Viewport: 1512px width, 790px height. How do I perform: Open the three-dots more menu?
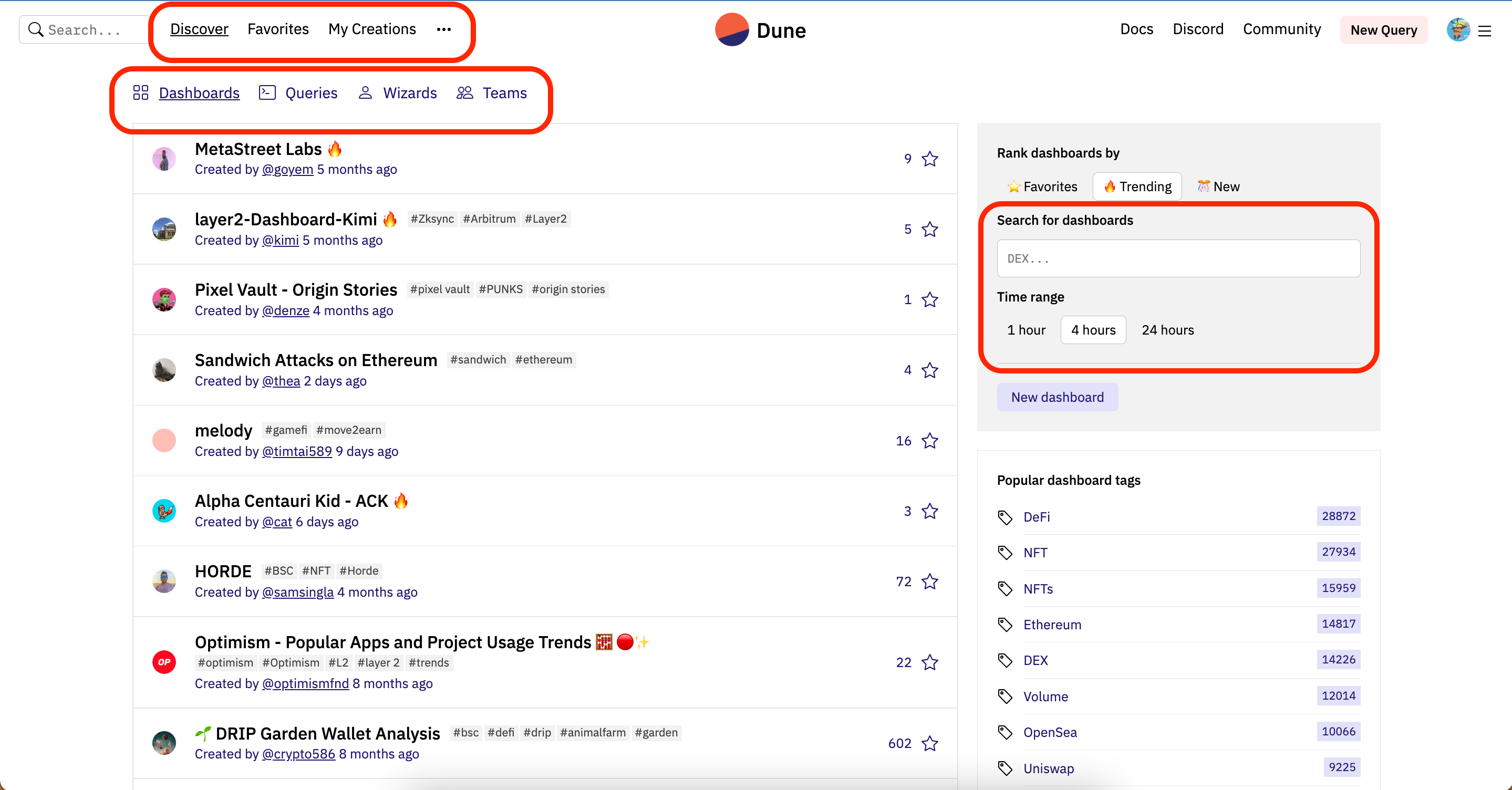444,29
